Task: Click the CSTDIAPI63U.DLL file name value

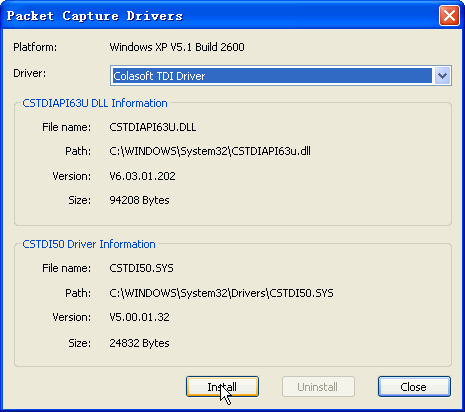Action: click(x=153, y=127)
